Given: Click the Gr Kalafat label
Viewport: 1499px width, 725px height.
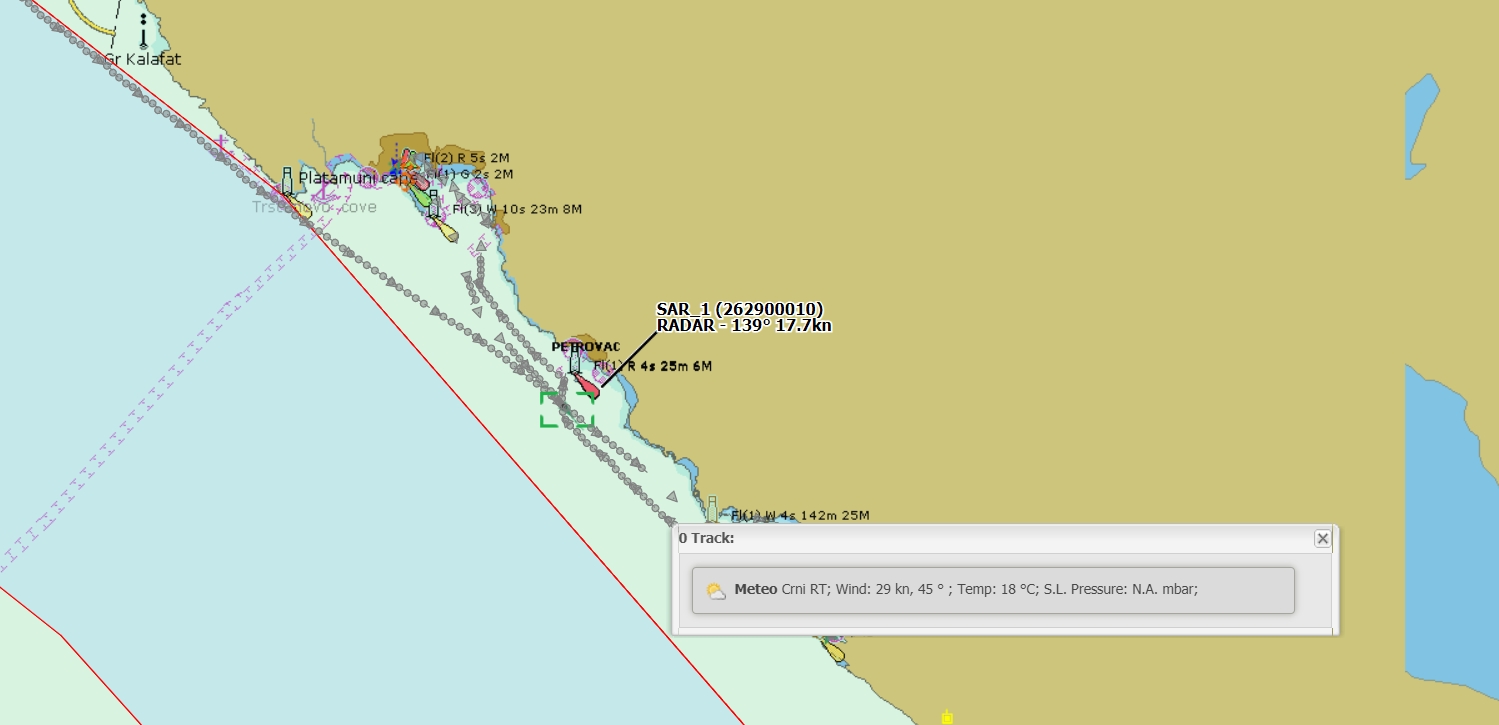Looking at the screenshot, I should (x=143, y=60).
